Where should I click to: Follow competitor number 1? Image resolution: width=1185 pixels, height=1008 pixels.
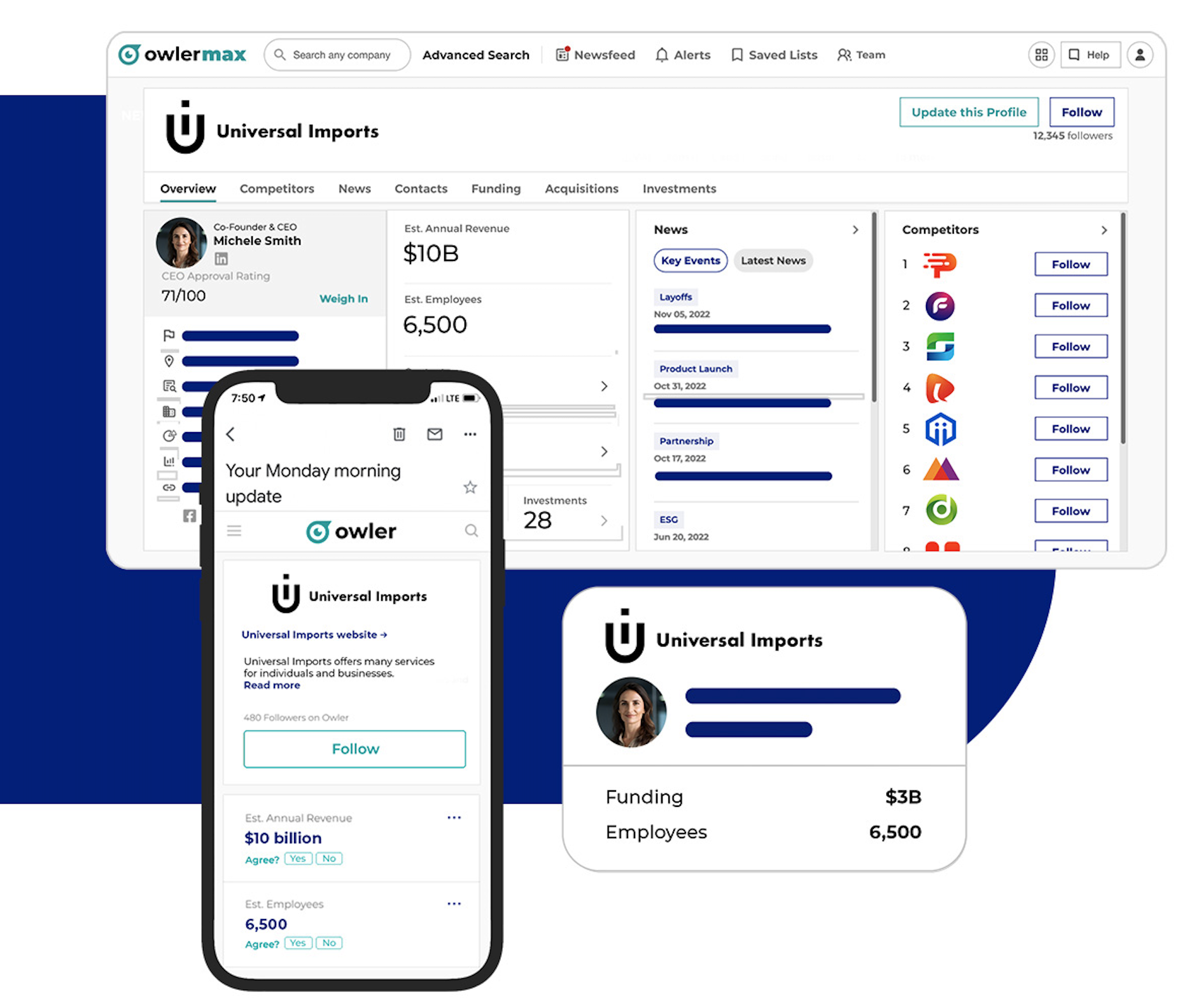(x=1070, y=264)
